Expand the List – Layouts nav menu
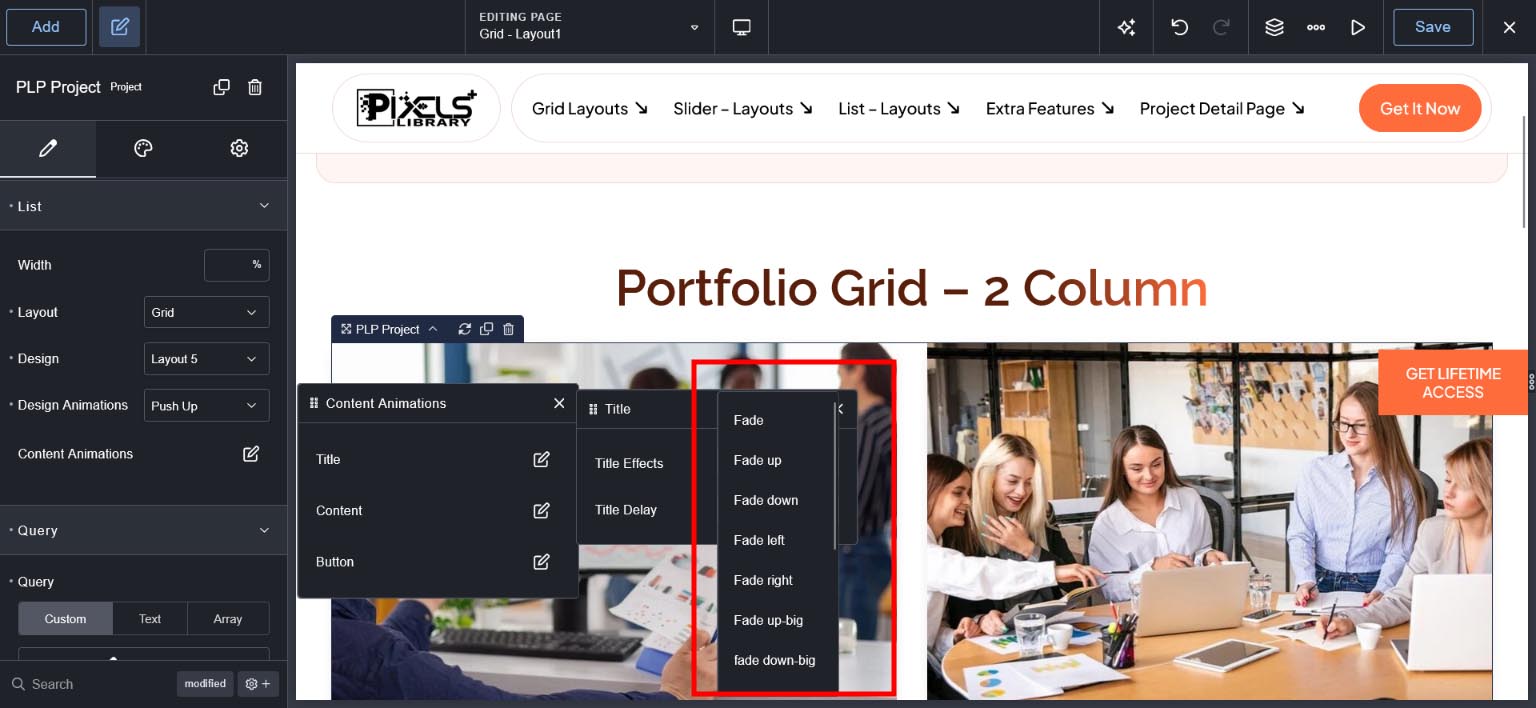Image resolution: width=1536 pixels, height=708 pixels. 899,108
